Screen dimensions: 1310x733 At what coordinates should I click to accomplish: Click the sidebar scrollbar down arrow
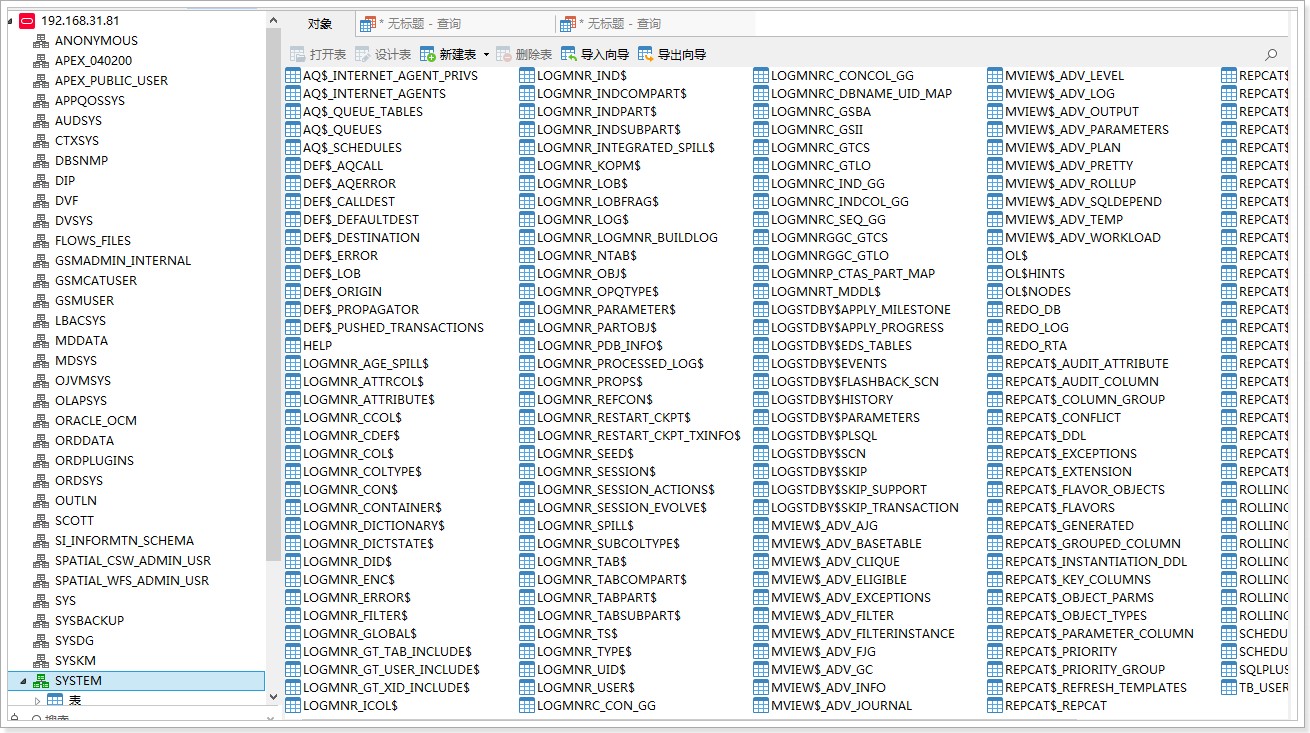(x=273, y=717)
